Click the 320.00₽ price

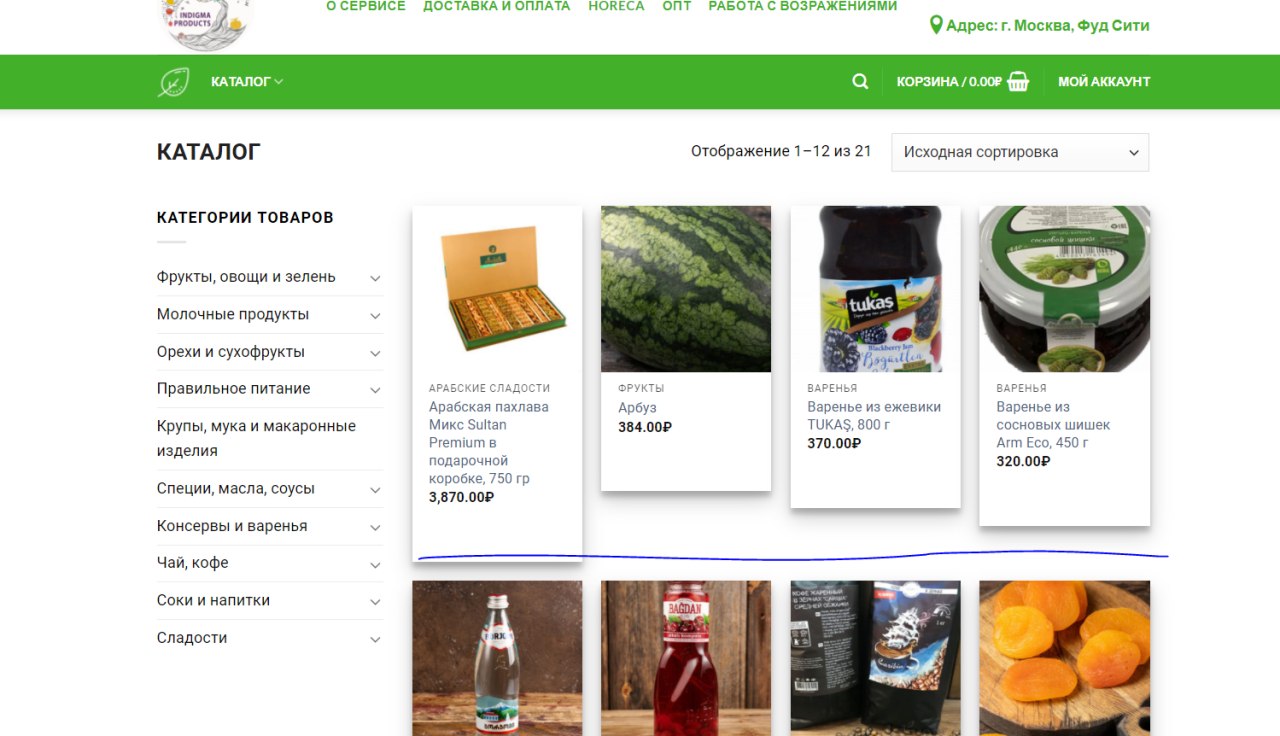[x=1023, y=461]
